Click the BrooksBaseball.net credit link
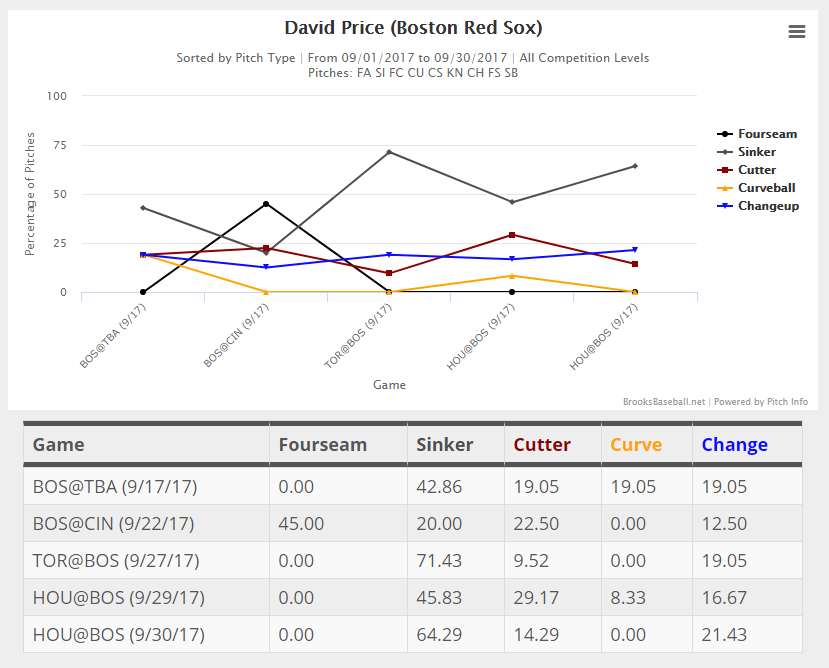The image size is (829, 668). pyautogui.click(x=665, y=402)
